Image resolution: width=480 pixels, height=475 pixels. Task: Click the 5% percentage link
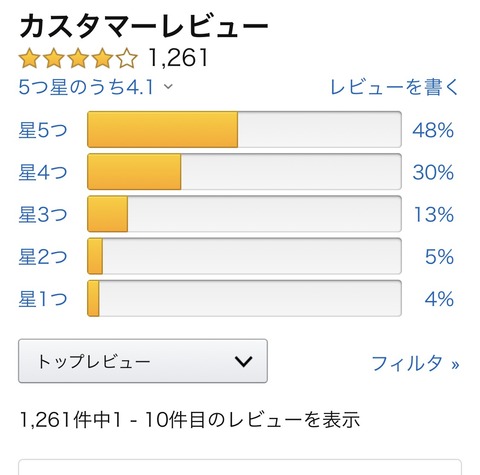click(x=439, y=257)
